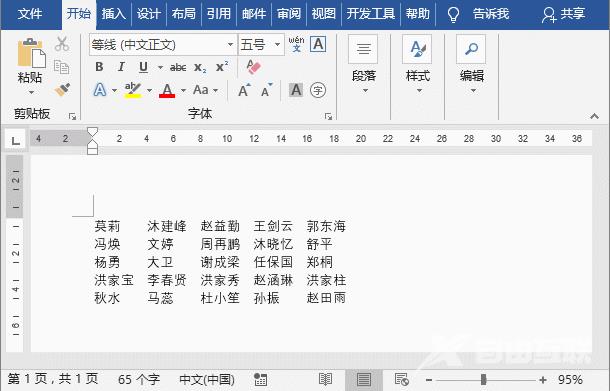Click the zoom out minus button
Viewport: 610px width, 391px height.
click(x=429, y=380)
